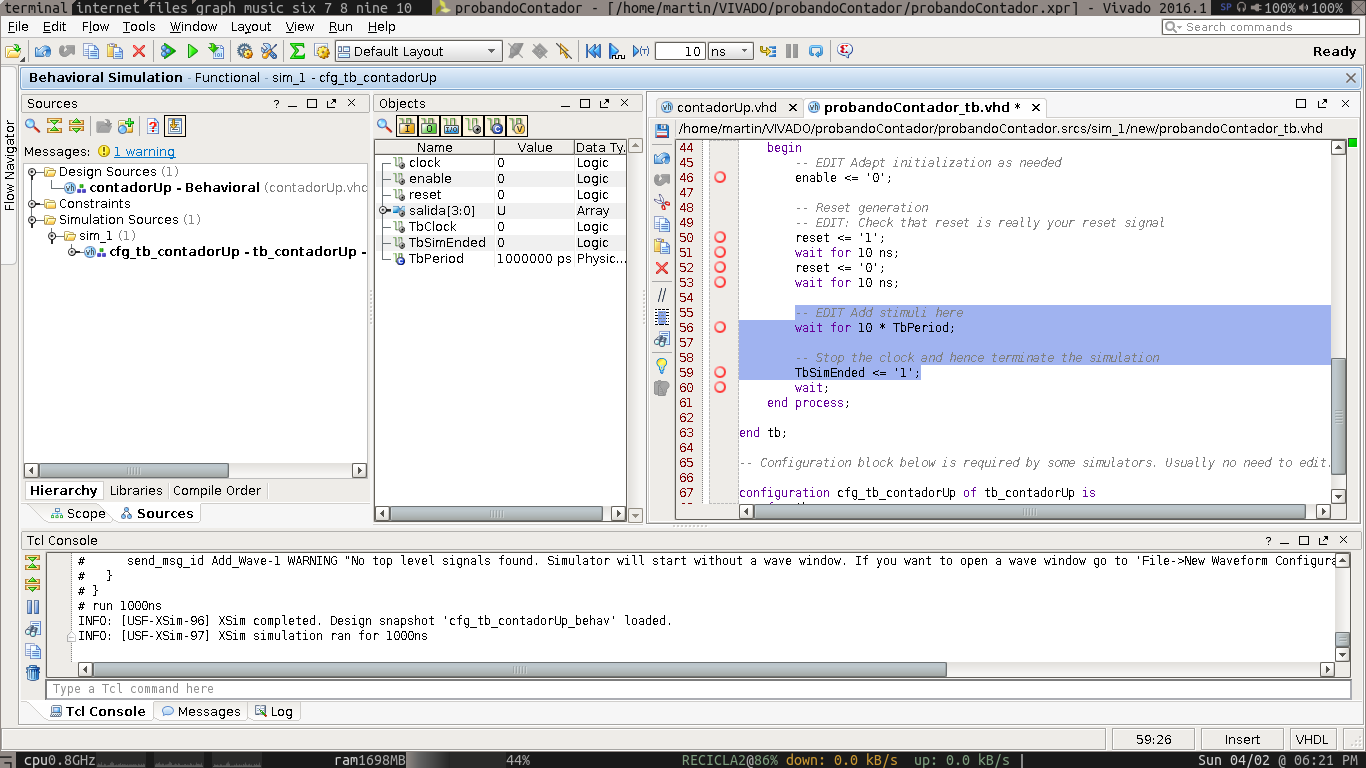1366x768 pixels.
Task: Click the Tcl command input field
Action: [690, 689]
